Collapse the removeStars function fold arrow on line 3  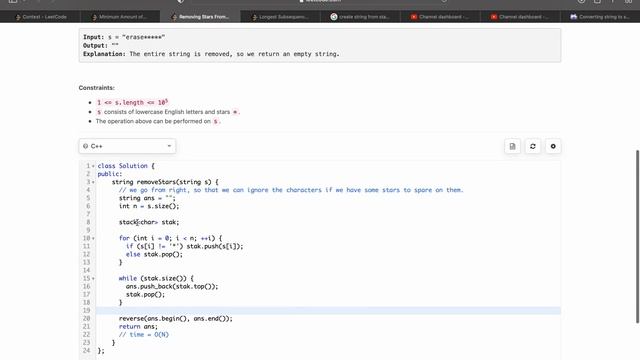point(93,182)
